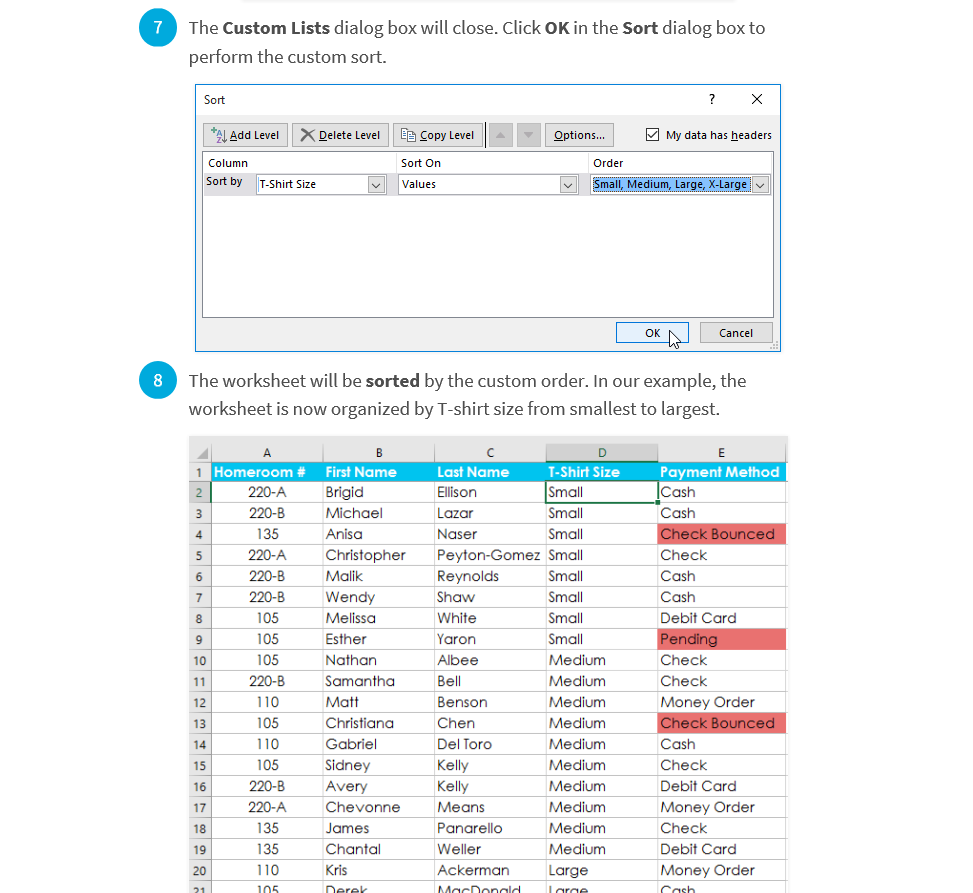Open the Sort by T-Shirt Size dropdown
The width and height of the screenshot is (973, 893).
[376, 185]
